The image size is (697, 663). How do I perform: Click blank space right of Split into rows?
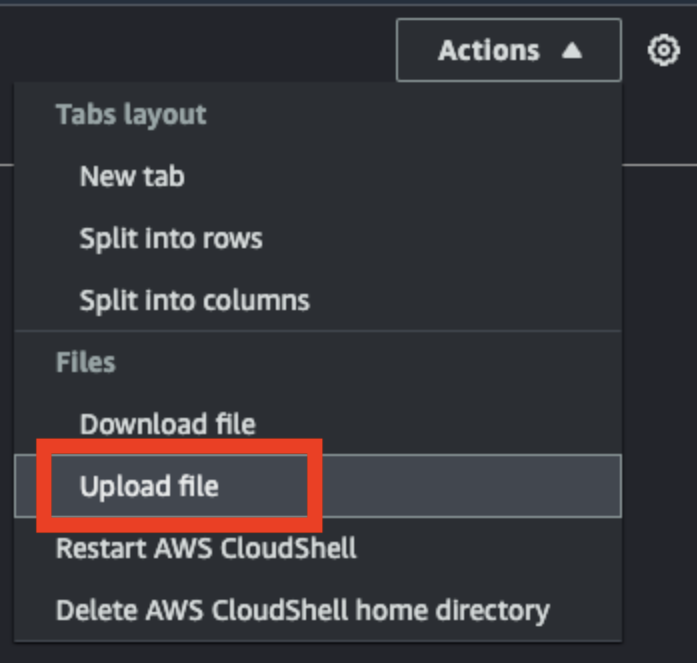(440, 239)
